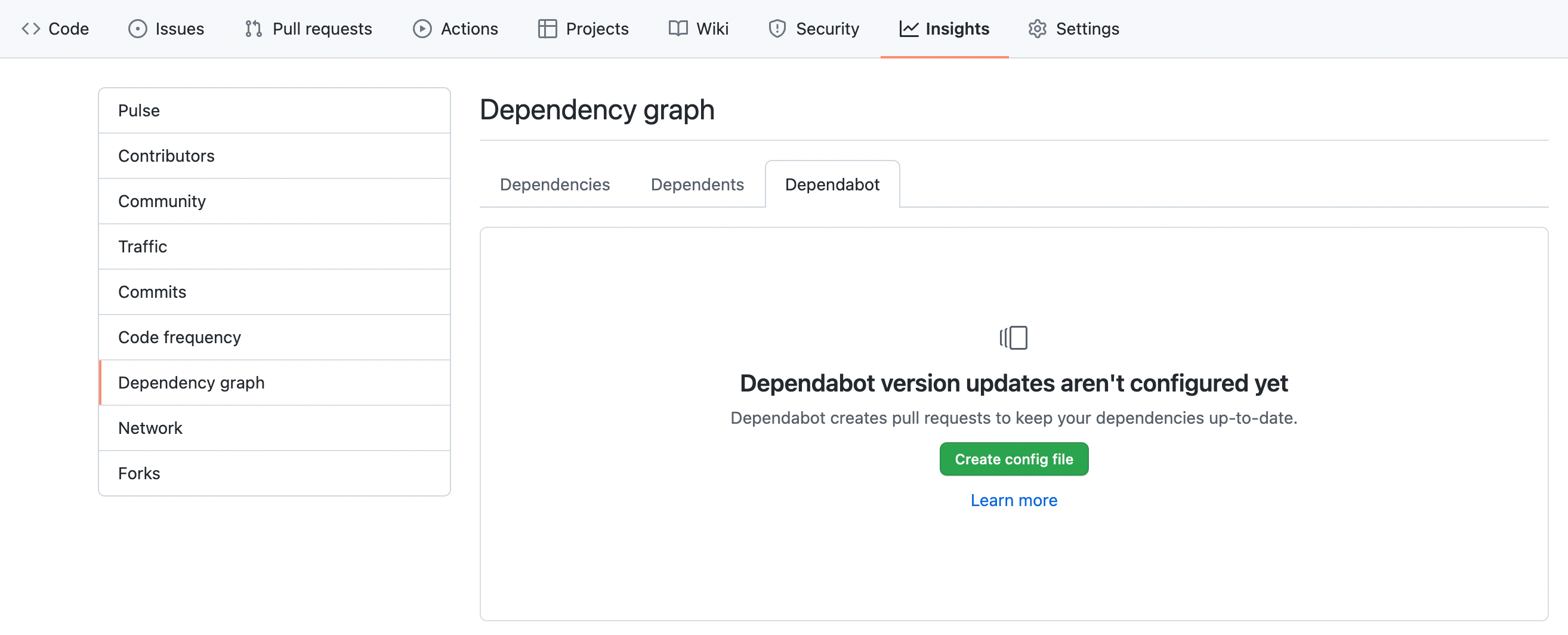The image size is (1568, 635).
Task: Open Network in the sidebar
Action: click(x=274, y=428)
